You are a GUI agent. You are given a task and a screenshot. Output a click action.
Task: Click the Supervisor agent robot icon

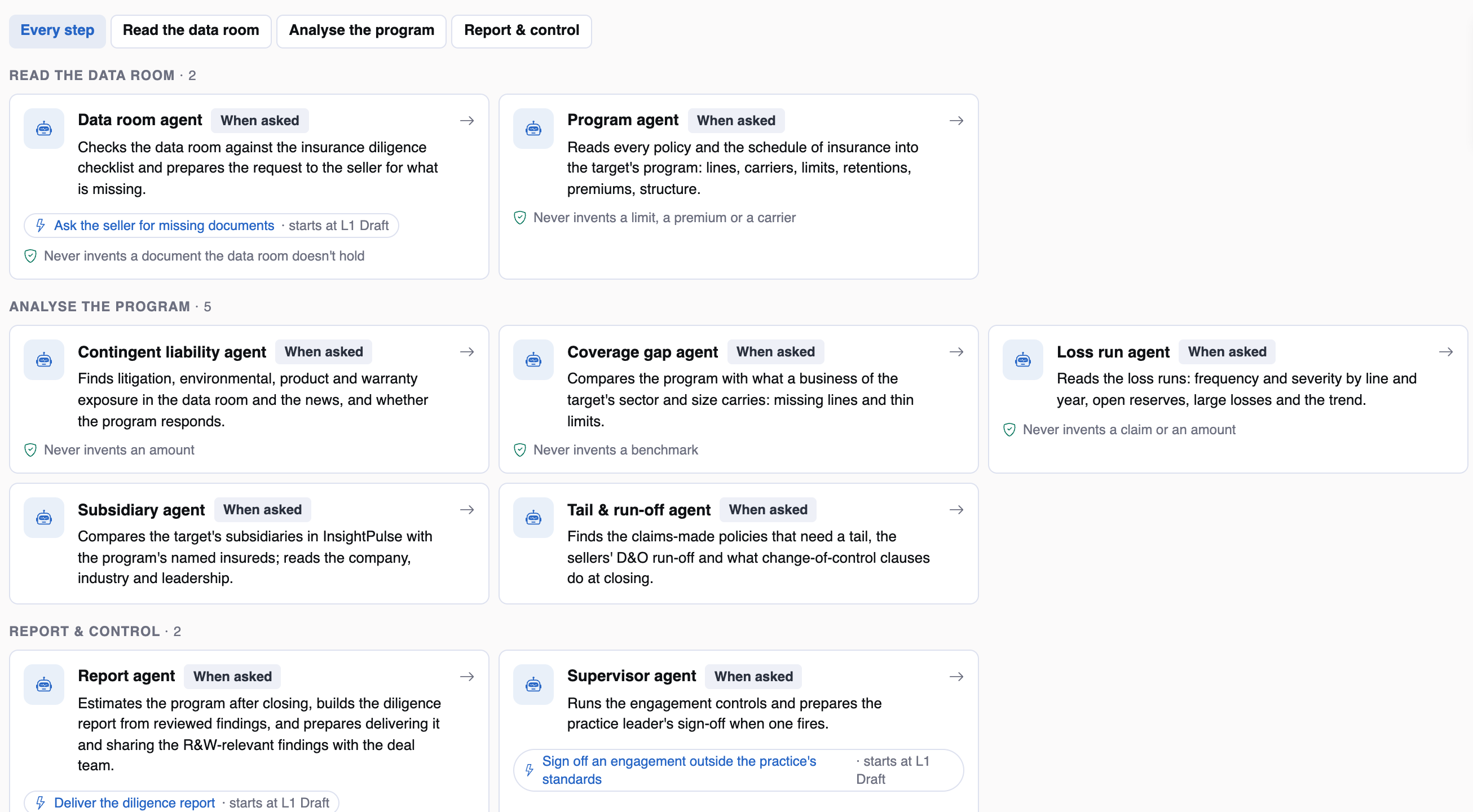click(x=533, y=684)
